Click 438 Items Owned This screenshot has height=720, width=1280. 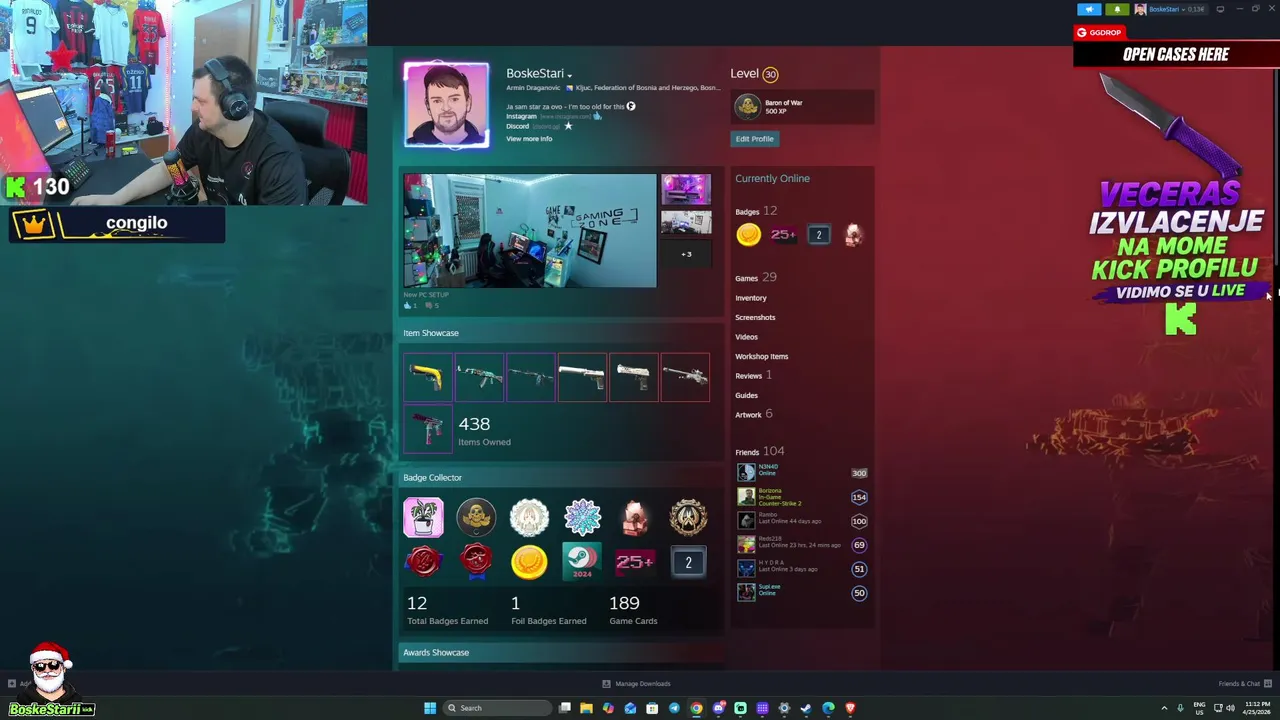[484, 431]
